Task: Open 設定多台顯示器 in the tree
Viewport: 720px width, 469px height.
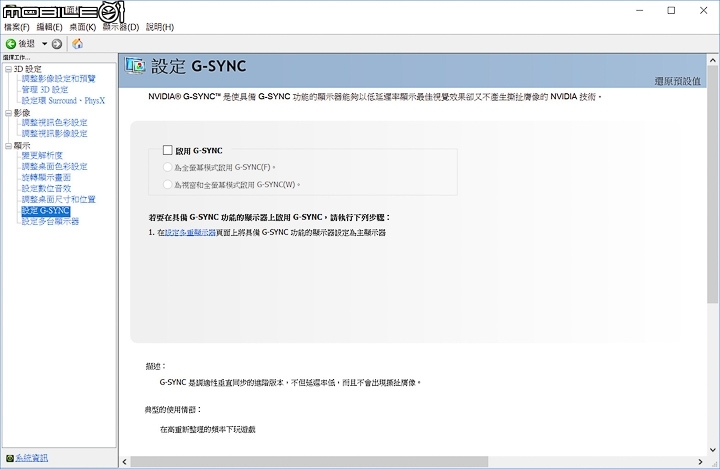Action: (x=51, y=221)
